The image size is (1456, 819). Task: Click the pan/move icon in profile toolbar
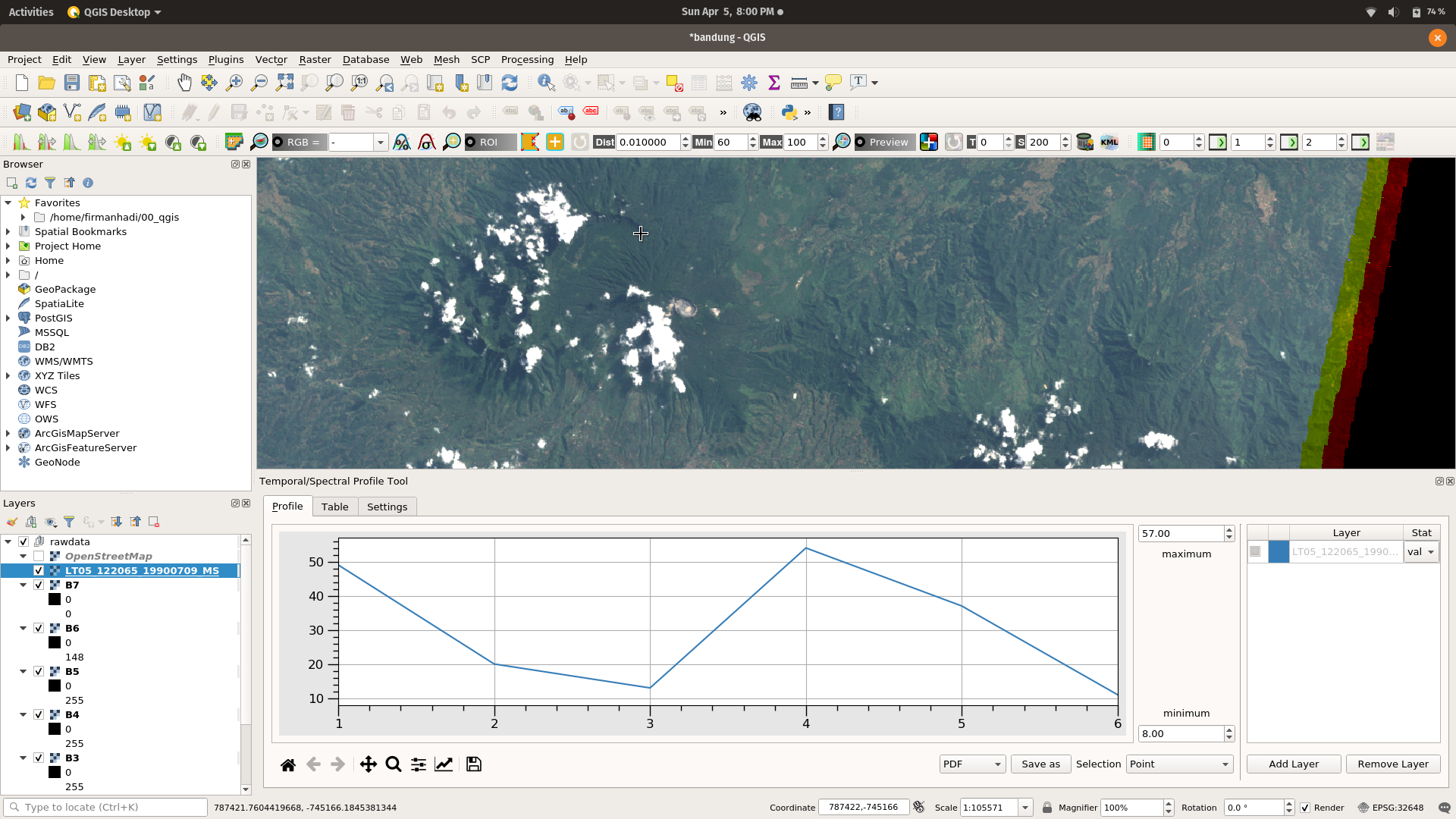click(x=368, y=764)
